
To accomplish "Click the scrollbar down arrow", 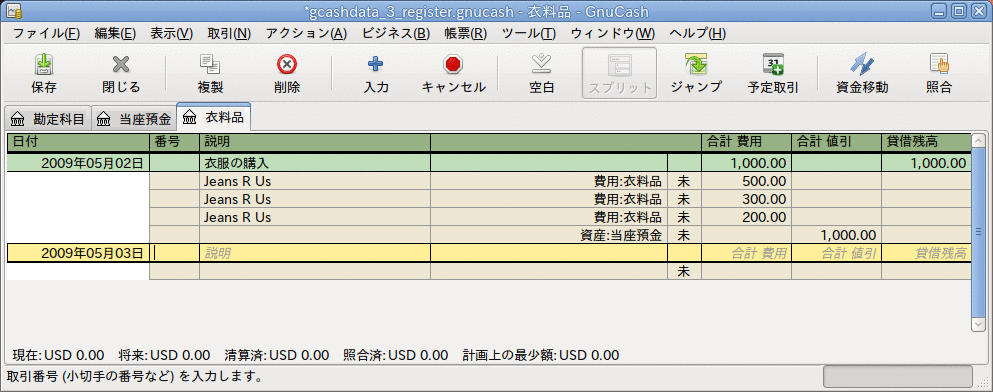I will click(x=978, y=324).
